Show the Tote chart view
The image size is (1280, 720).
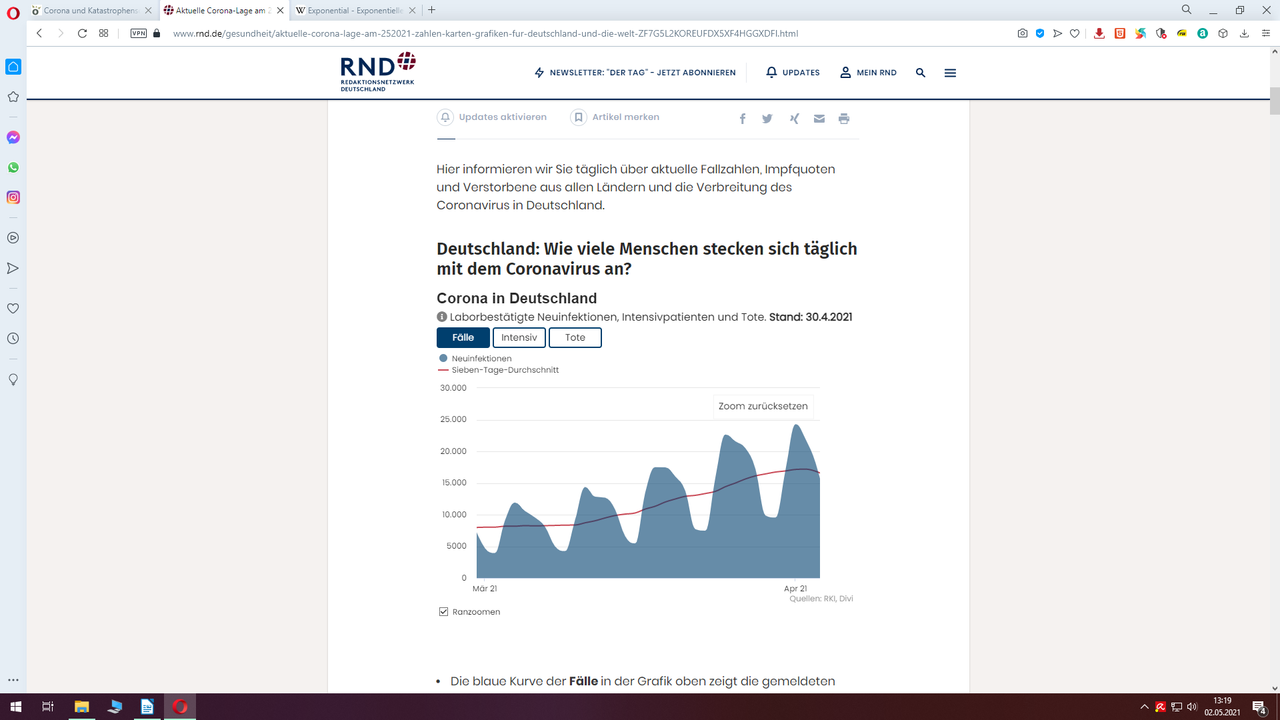[575, 338]
